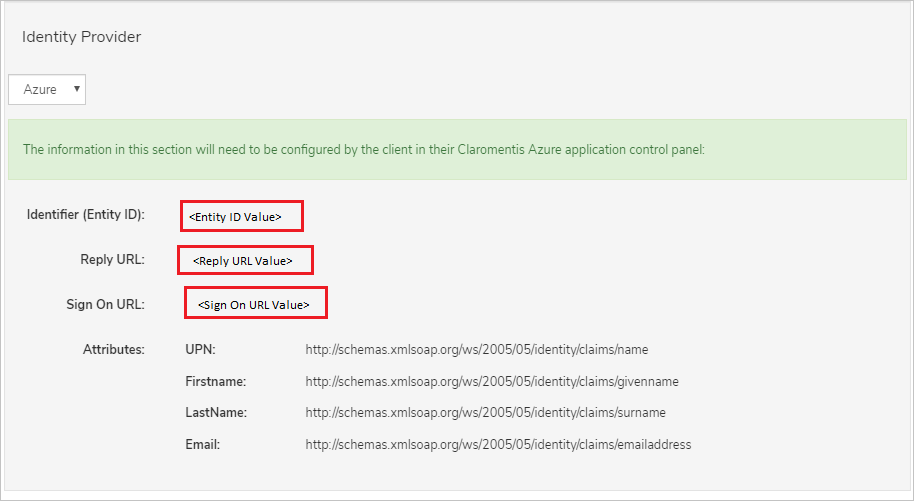Click the Attributes label
This screenshot has width=914, height=501.
pos(114,349)
